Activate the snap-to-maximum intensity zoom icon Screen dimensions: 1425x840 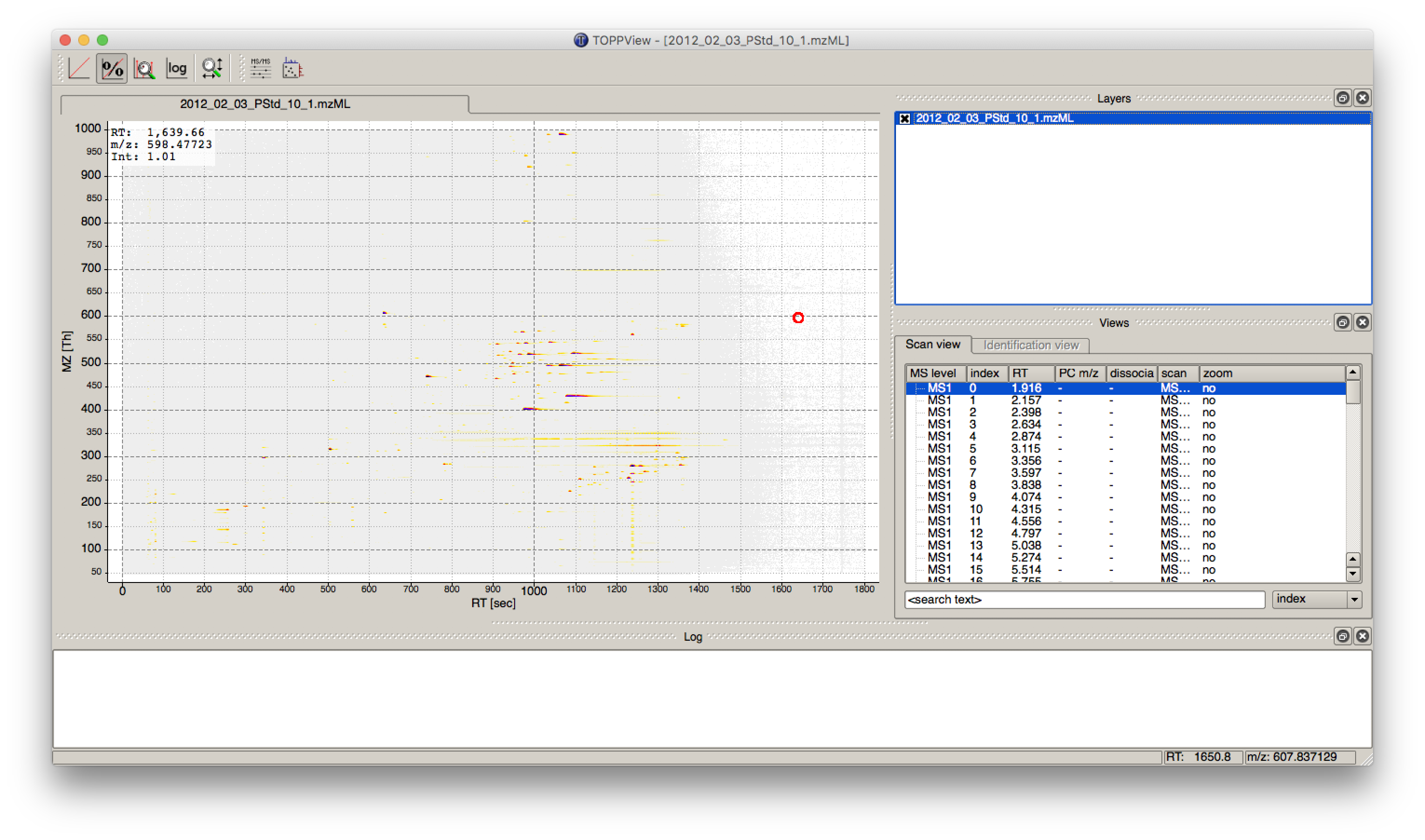point(144,68)
